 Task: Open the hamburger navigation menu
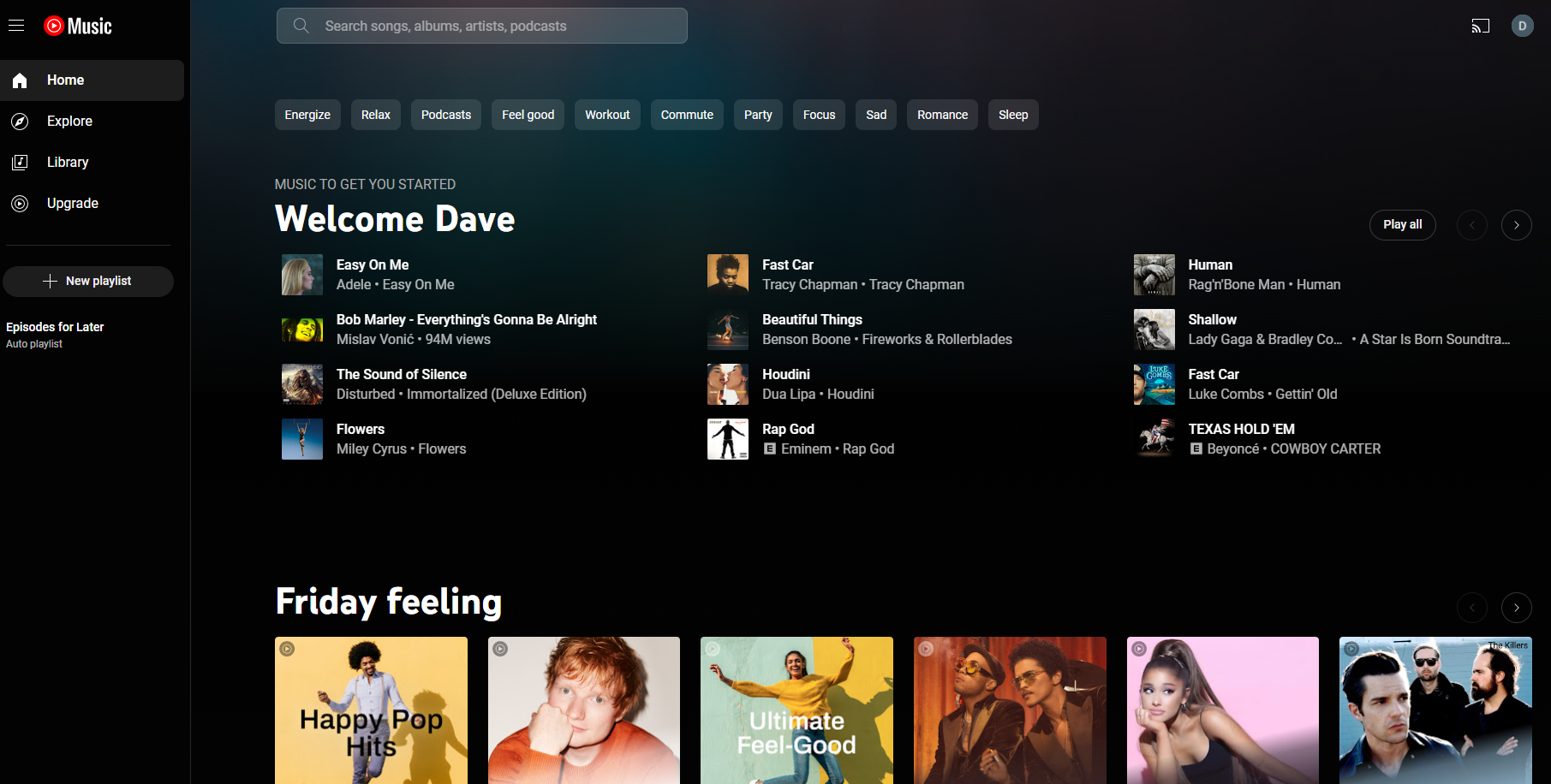point(16,25)
